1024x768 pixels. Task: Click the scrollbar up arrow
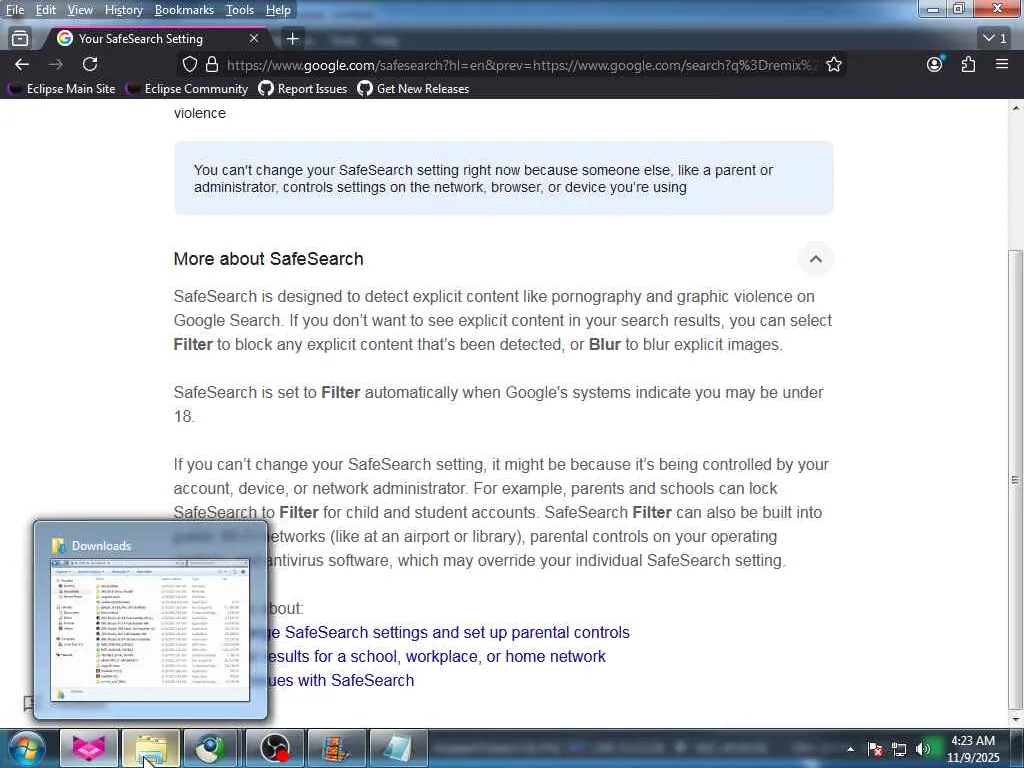tap(1015, 108)
